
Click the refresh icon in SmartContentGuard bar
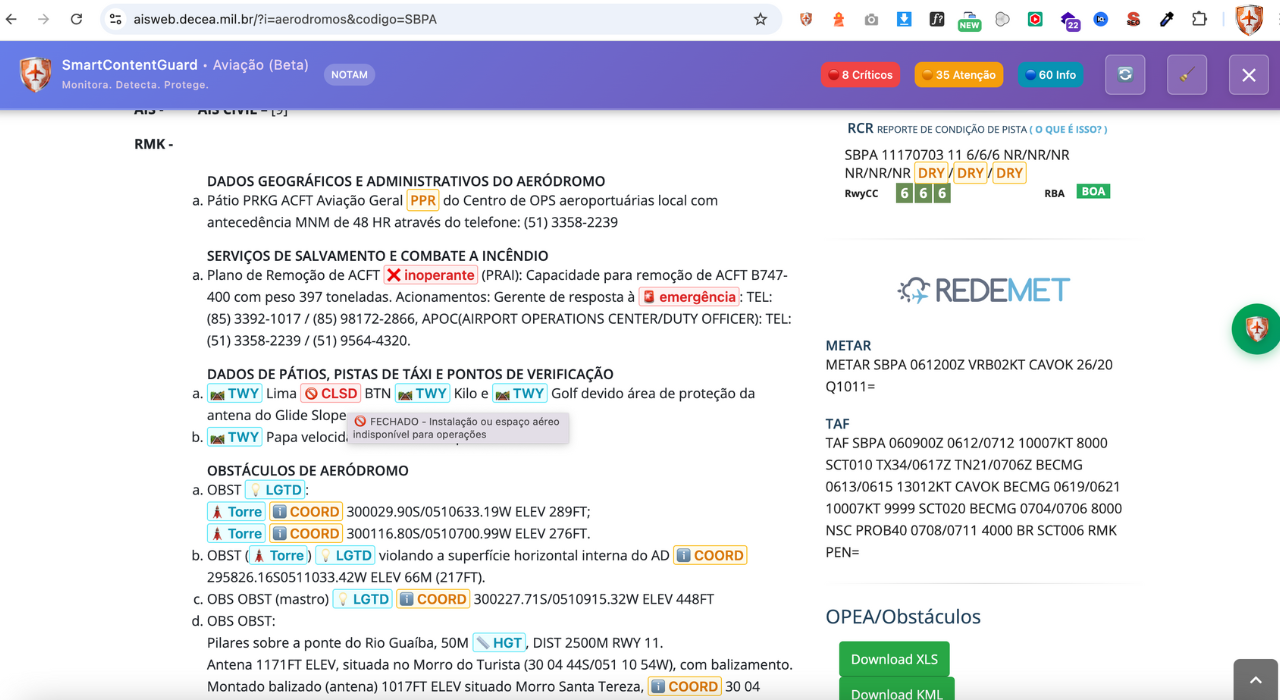1125,75
